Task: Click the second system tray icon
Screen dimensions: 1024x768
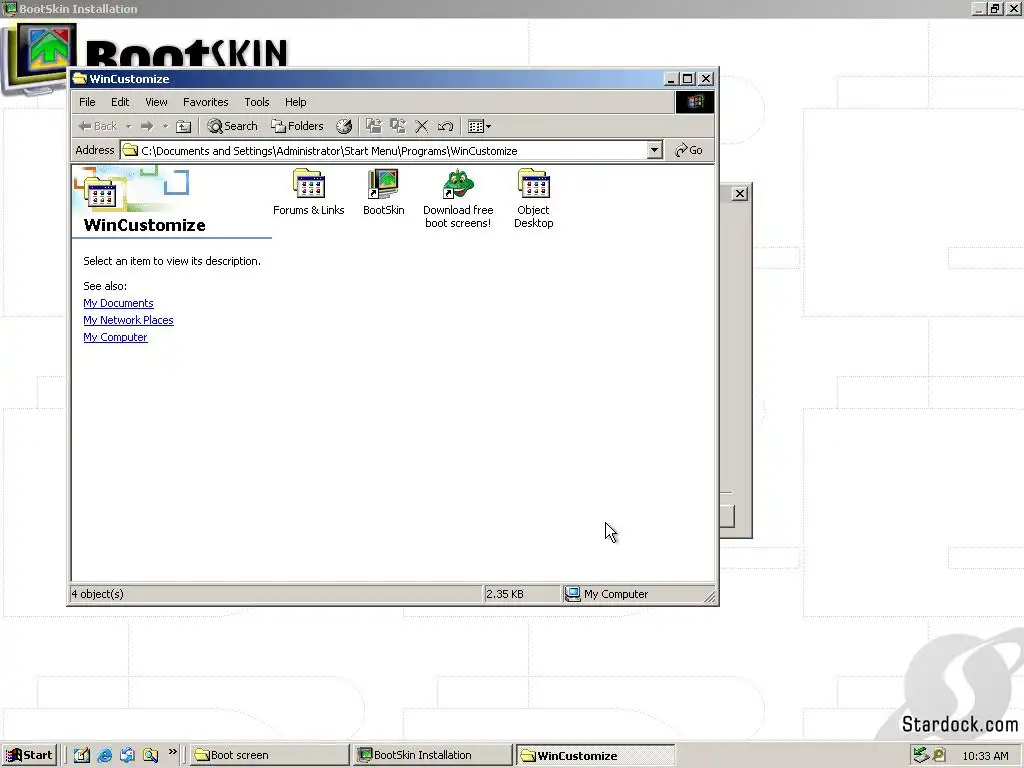Action: 939,755
